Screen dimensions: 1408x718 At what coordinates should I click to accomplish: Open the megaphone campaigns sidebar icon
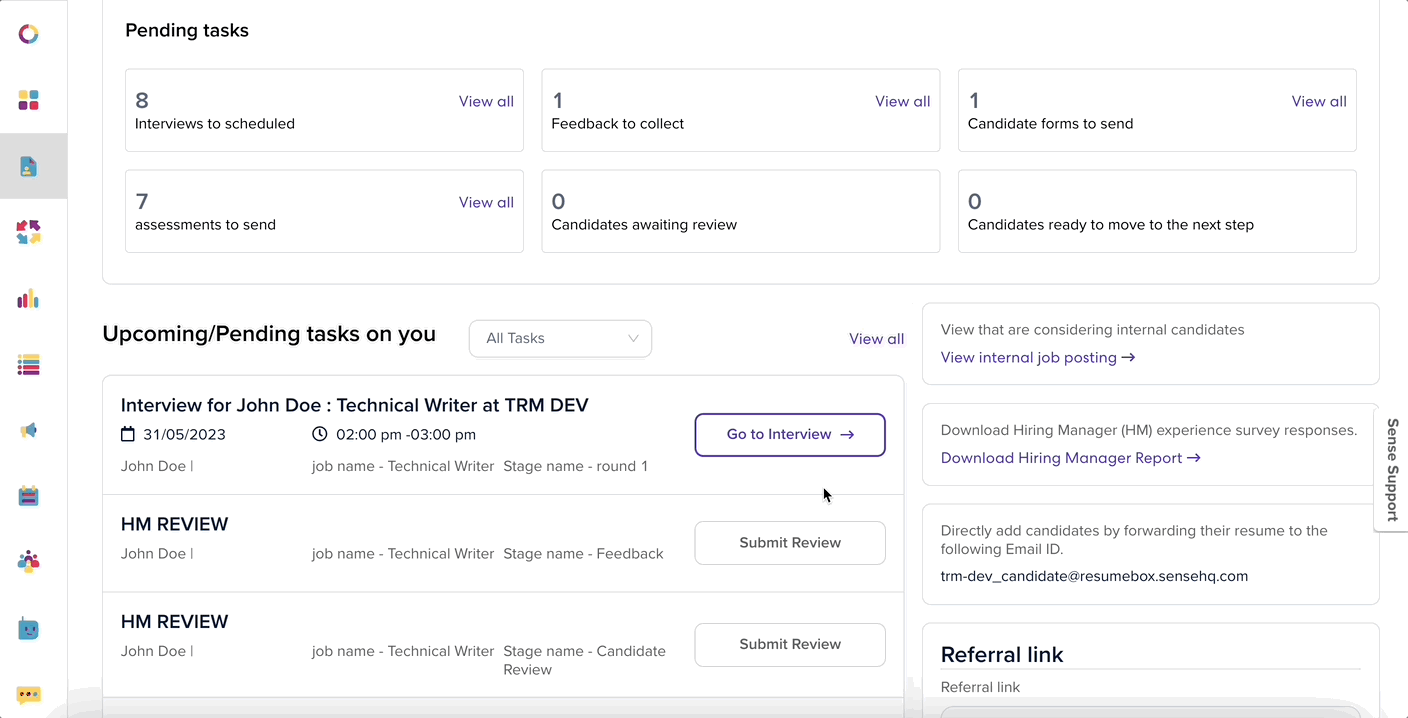pyautogui.click(x=29, y=430)
